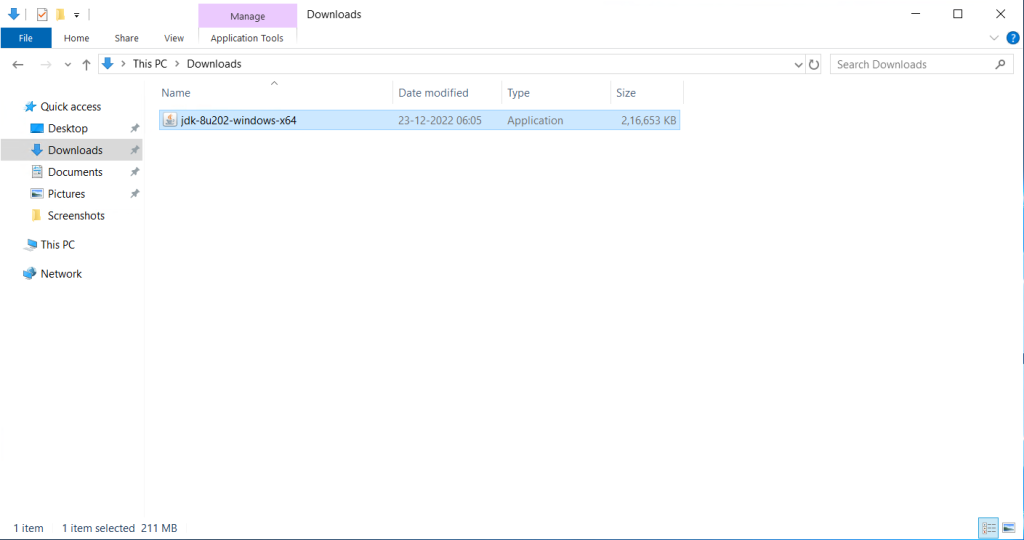Select This PC in navigation pane

pos(57,244)
